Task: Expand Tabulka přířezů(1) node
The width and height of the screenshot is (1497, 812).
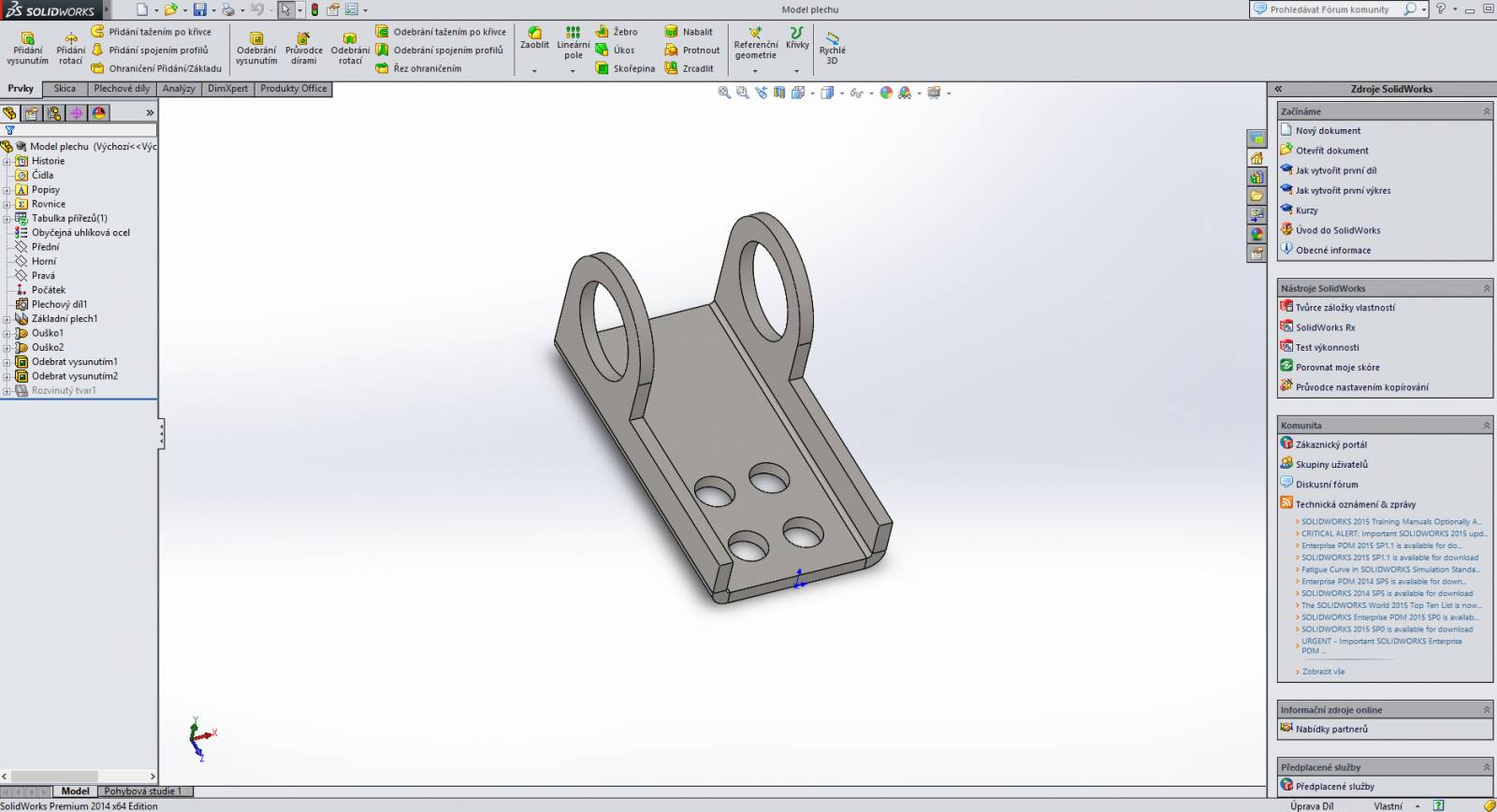Action: coord(7,218)
